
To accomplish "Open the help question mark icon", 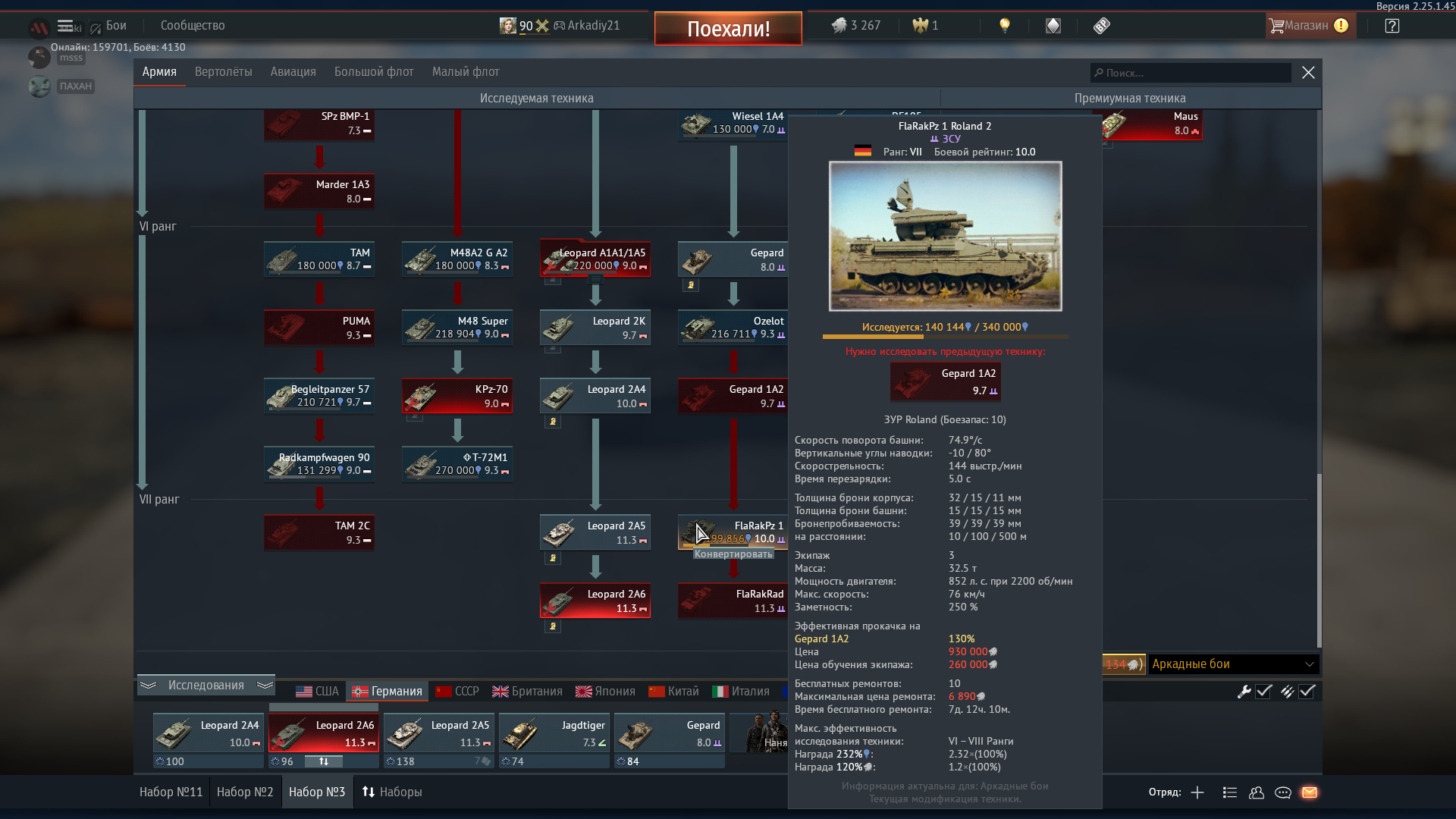I will (1392, 26).
